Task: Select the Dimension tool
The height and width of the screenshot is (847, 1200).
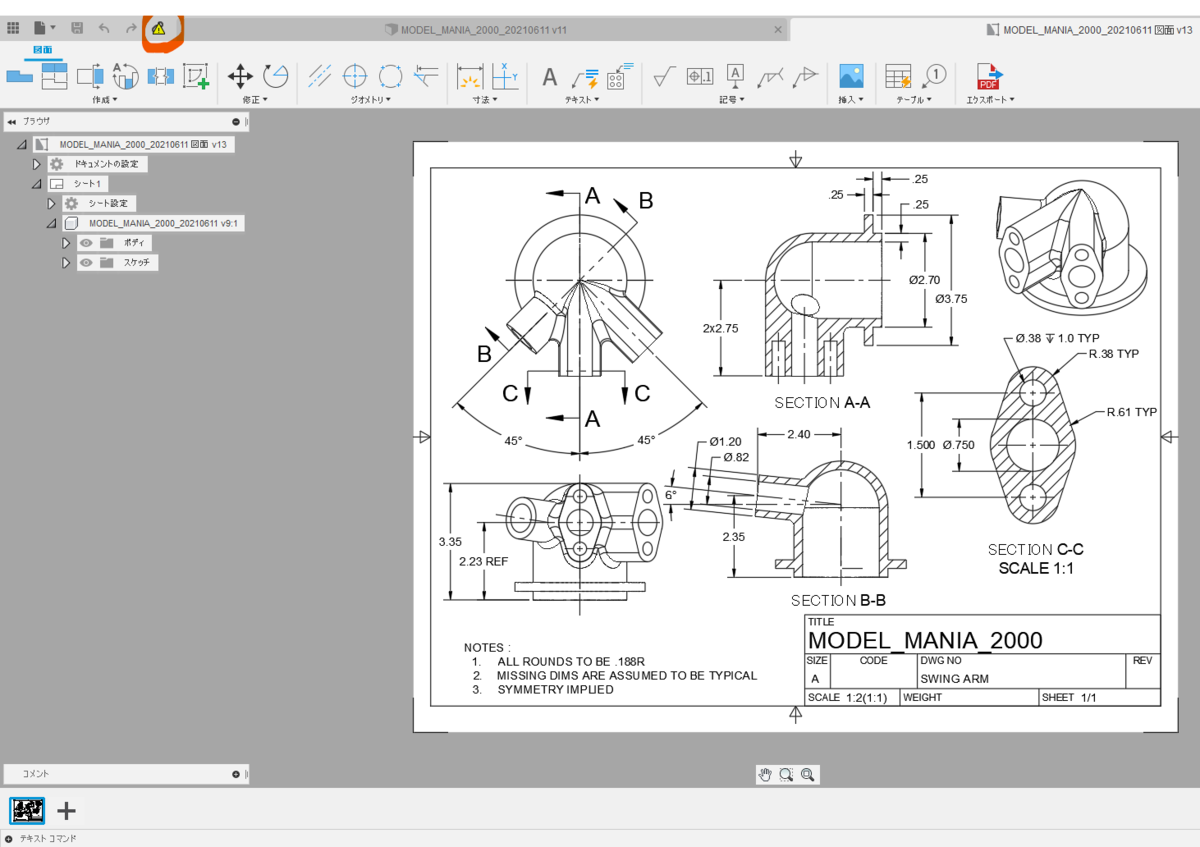Action: pos(469,75)
